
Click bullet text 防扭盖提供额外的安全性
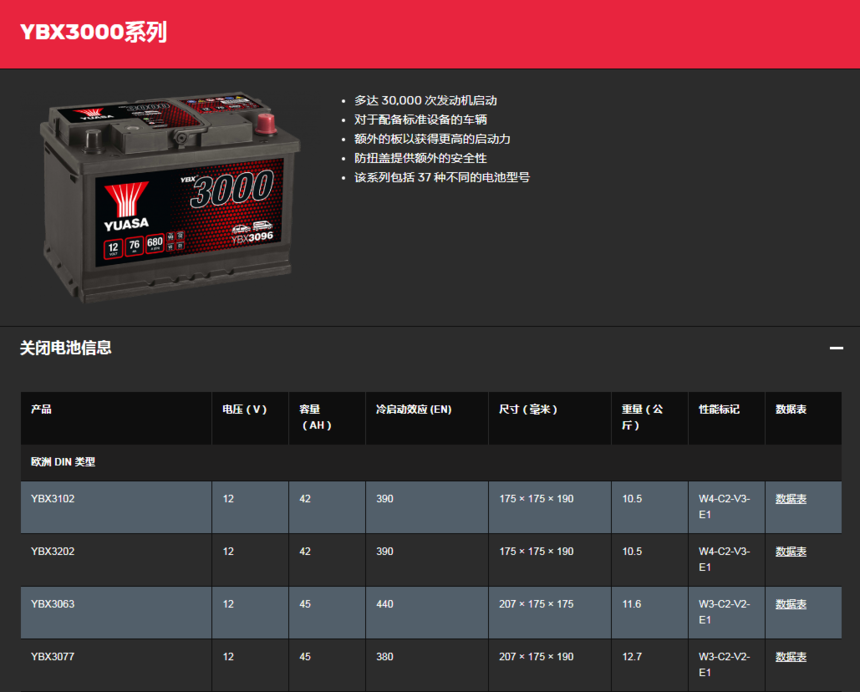[x=421, y=158]
